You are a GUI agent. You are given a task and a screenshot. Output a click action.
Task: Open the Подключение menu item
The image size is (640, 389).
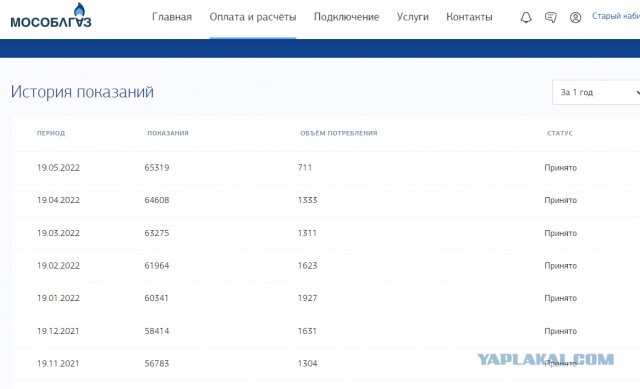click(346, 17)
